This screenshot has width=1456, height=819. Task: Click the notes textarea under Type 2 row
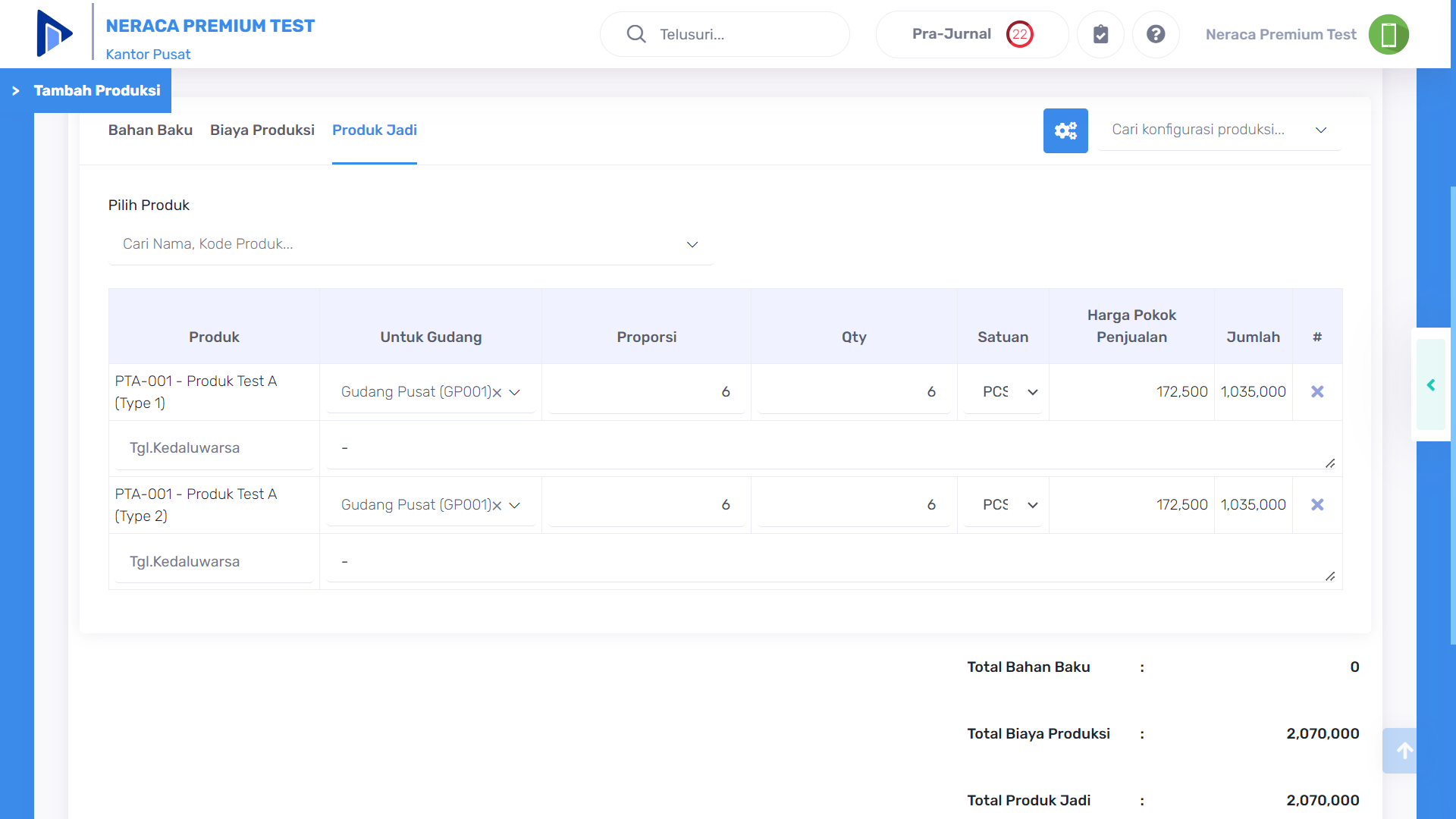click(831, 562)
